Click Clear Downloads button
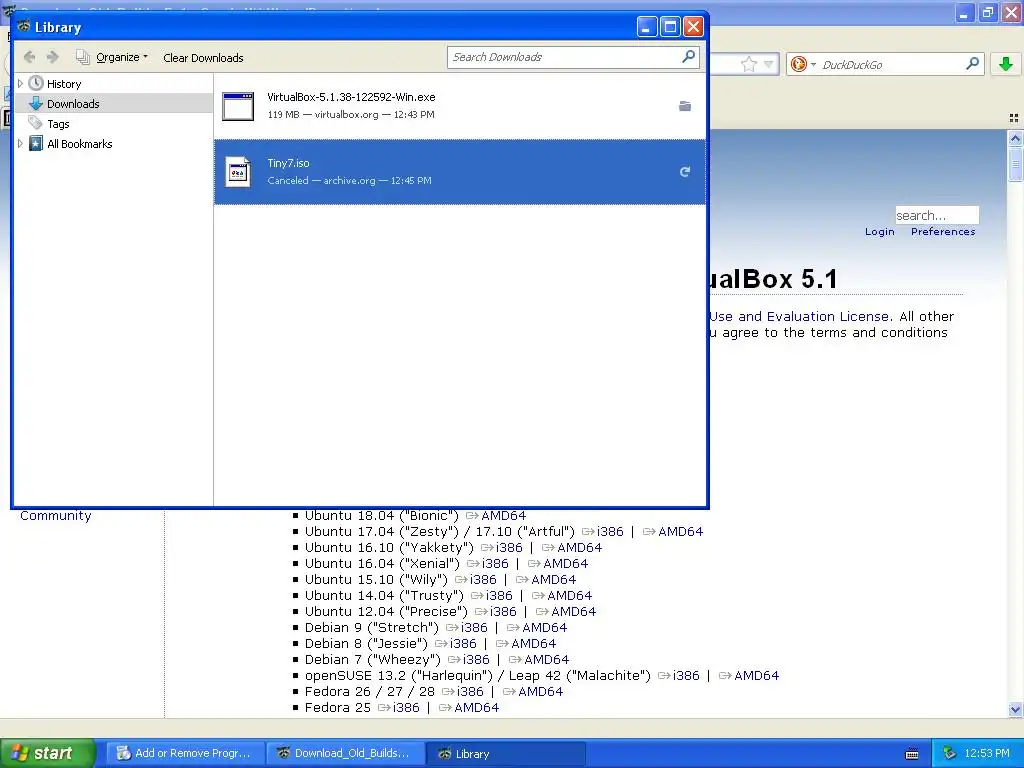The width and height of the screenshot is (1024, 768). point(203,57)
